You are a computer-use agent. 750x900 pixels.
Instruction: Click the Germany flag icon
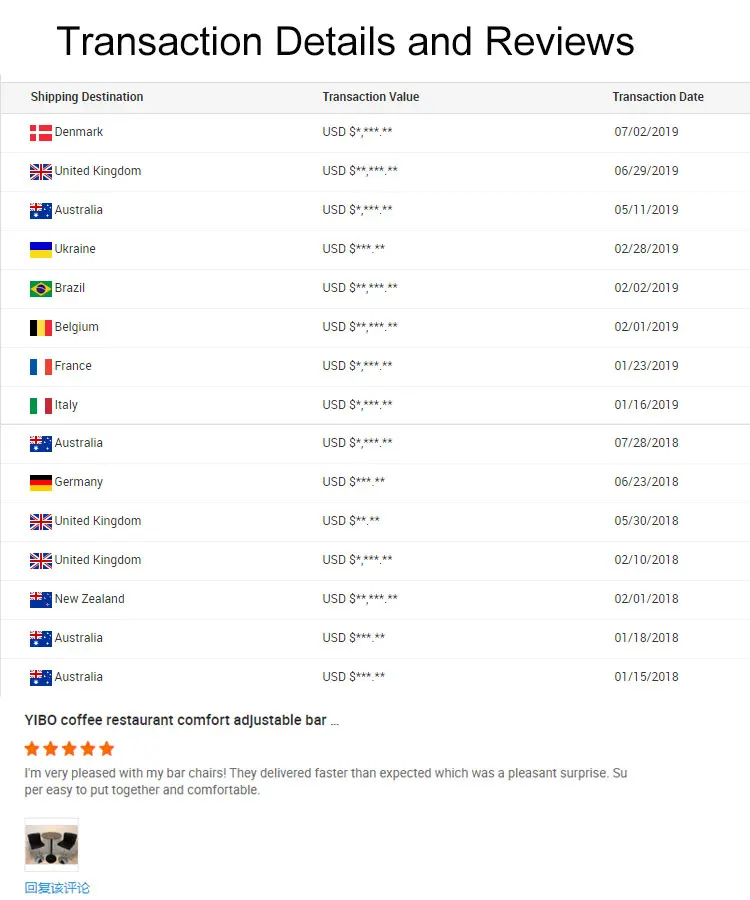(41, 483)
